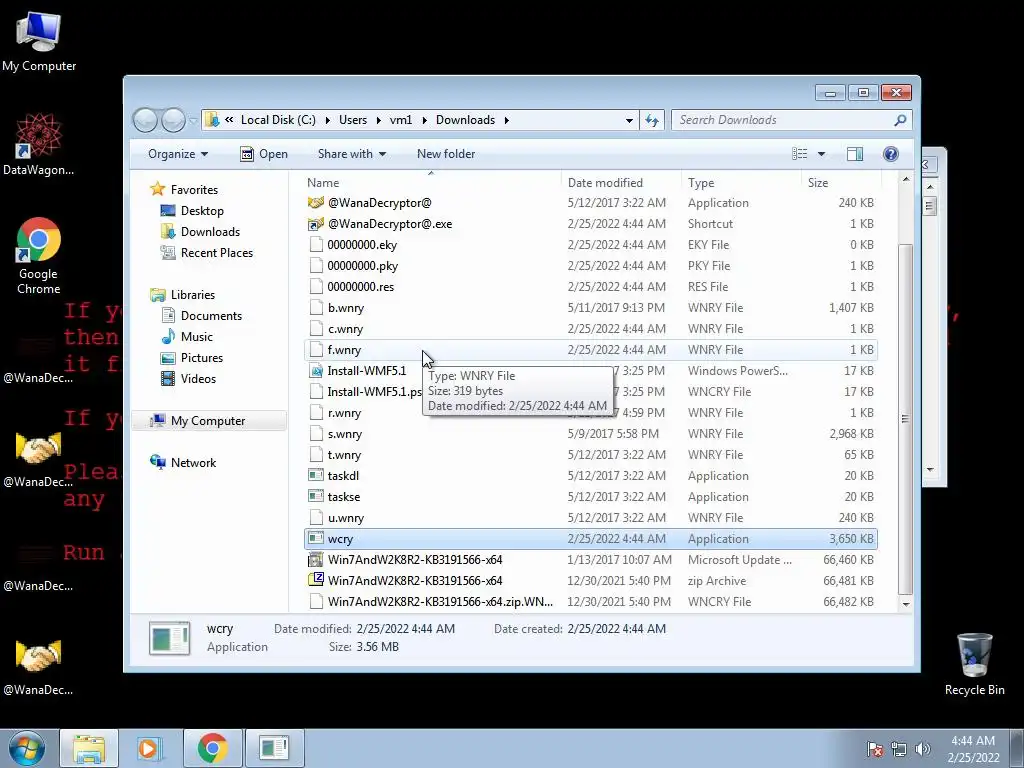Click the Change your view icon

coord(799,154)
